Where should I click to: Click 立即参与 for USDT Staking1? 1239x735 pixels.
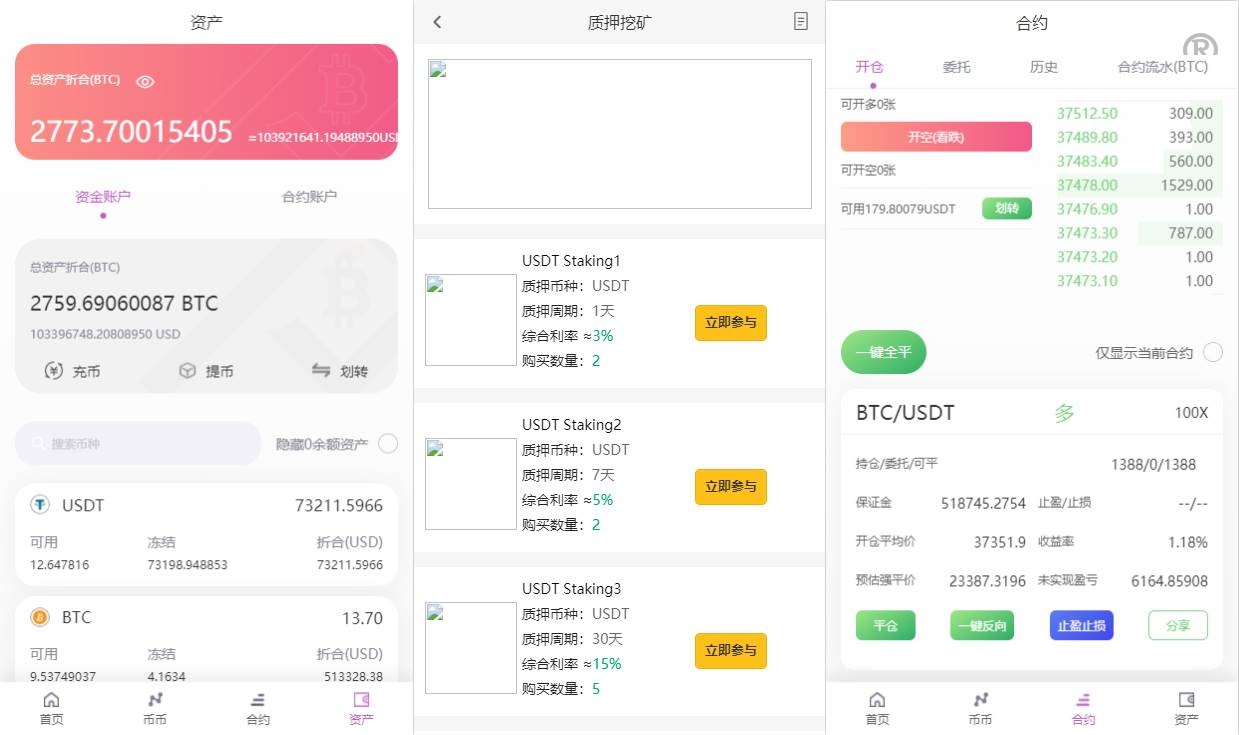730,323
